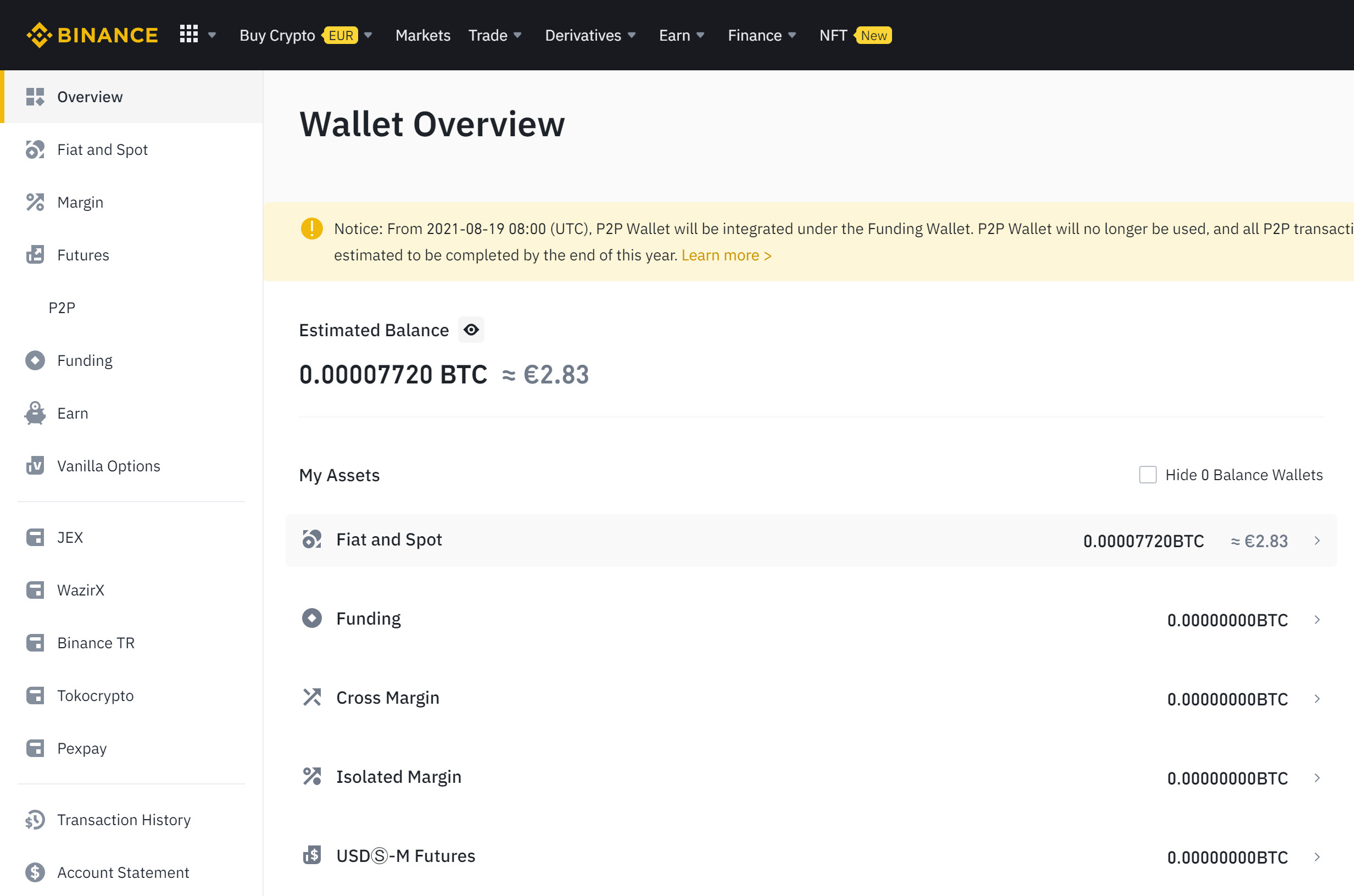Click the Funding asset row icon
The width and height of the screenshot is (1354, 896).
[312, 618]
